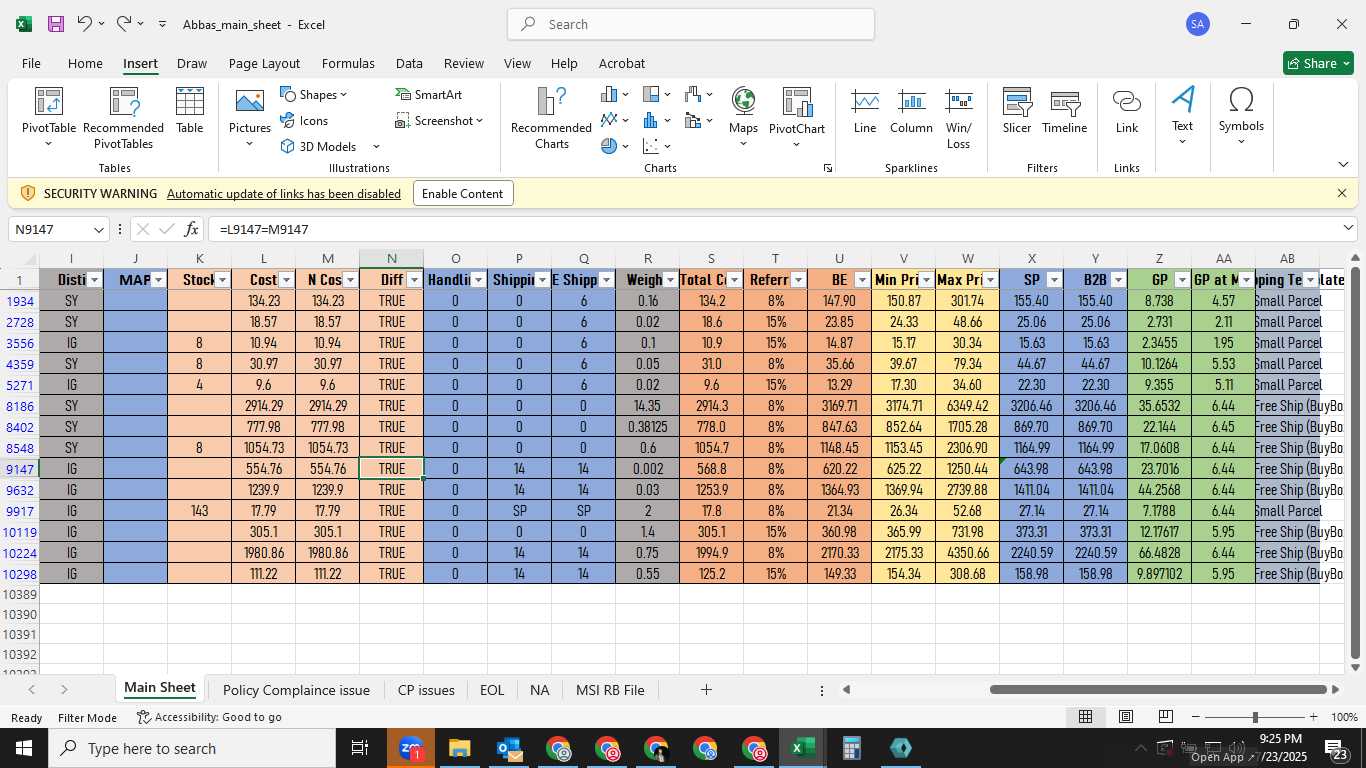Insert a Timeline filter
The width and height of the screenshot is (1366, 768).
(1064, 110)
